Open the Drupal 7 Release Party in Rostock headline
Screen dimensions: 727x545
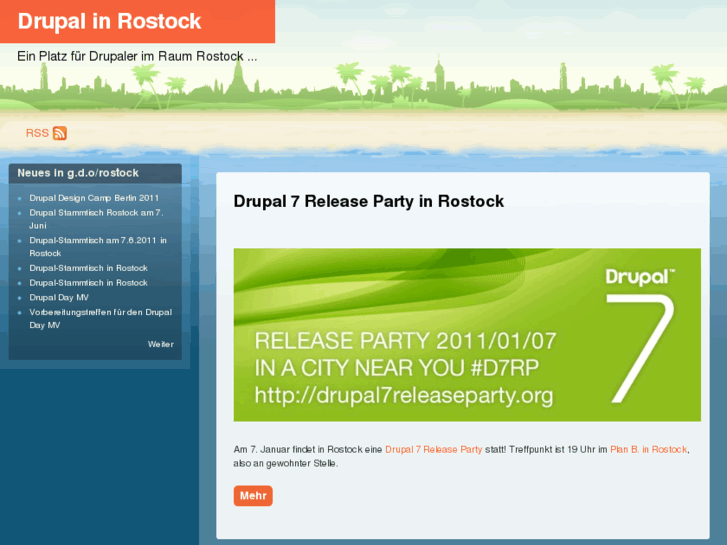point(369,201)
